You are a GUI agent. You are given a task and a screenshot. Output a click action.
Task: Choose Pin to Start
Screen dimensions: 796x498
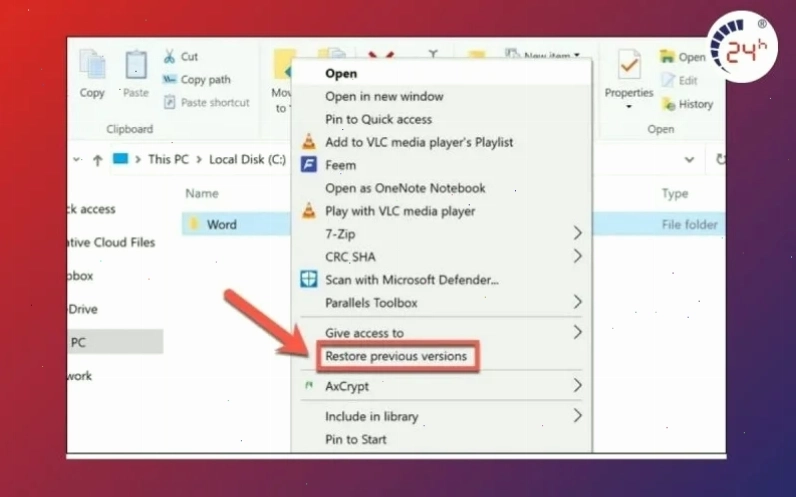tap(441, 439)
